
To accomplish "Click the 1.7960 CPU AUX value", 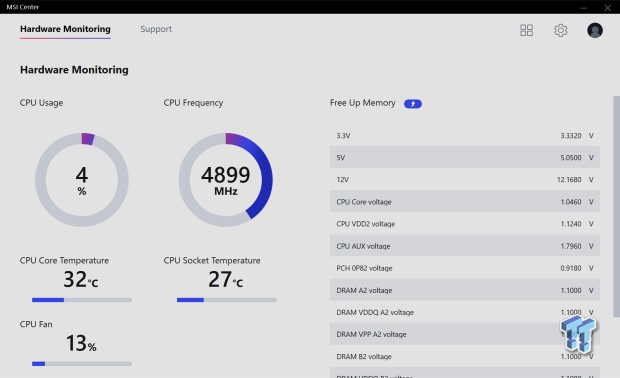I will point(571,246).
